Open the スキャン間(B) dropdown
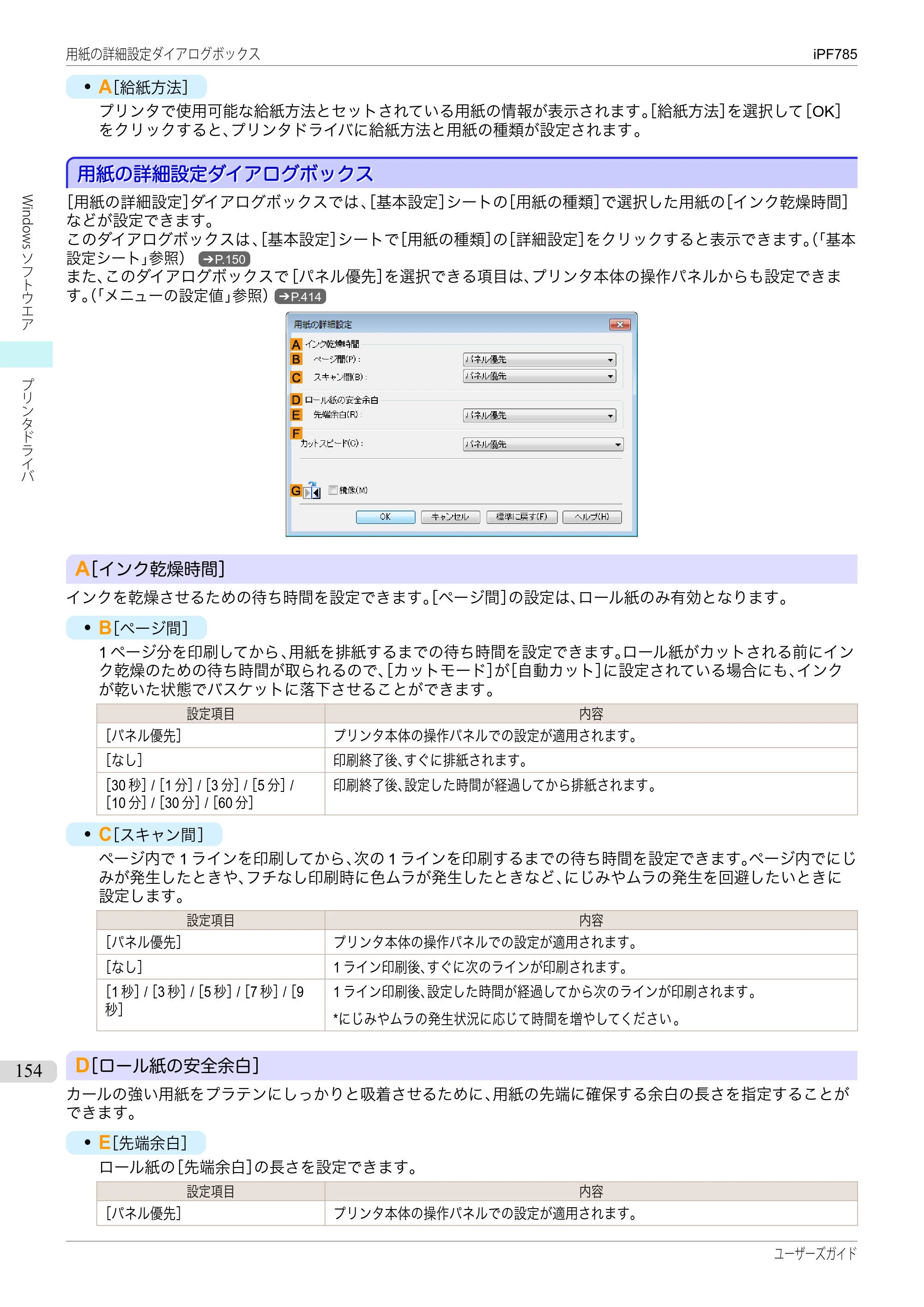 coord(539,376)
